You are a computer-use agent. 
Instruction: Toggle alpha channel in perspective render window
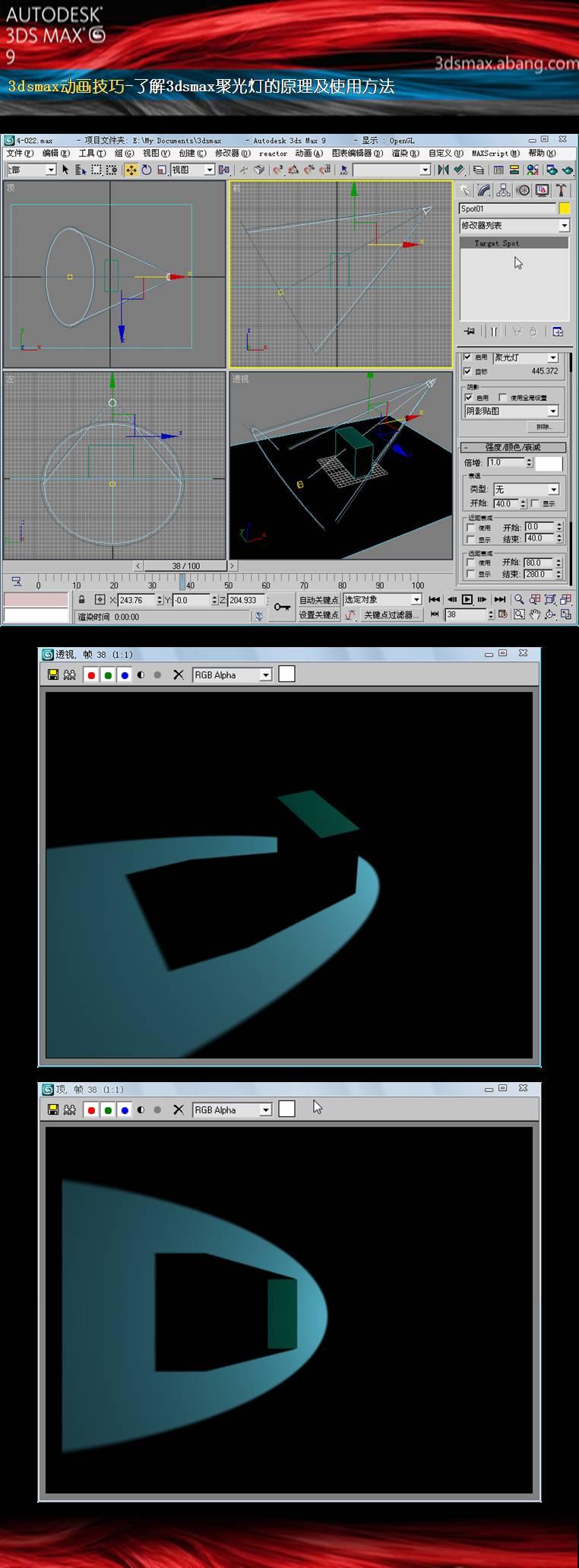click(x=141, y=674)
